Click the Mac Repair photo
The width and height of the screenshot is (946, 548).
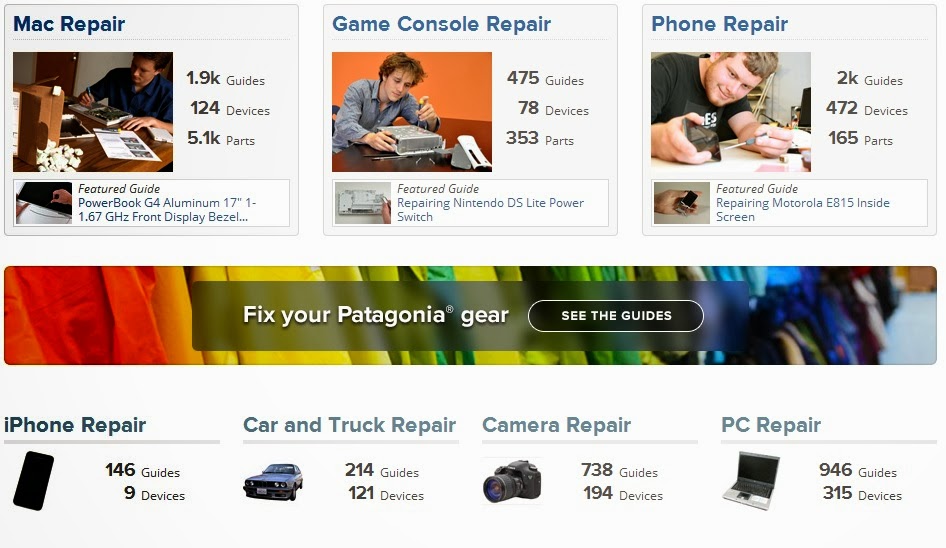(x=93, y=112)
